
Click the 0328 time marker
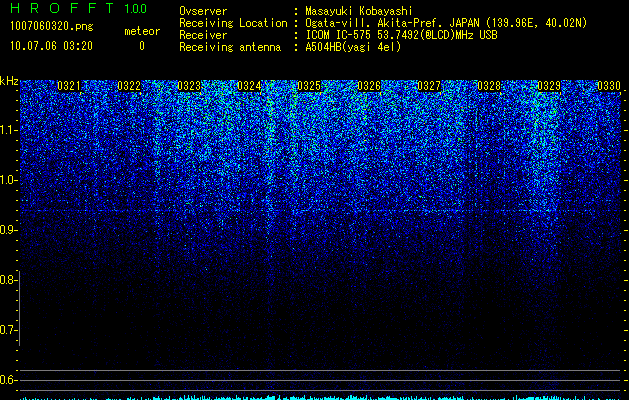point(489,86)
